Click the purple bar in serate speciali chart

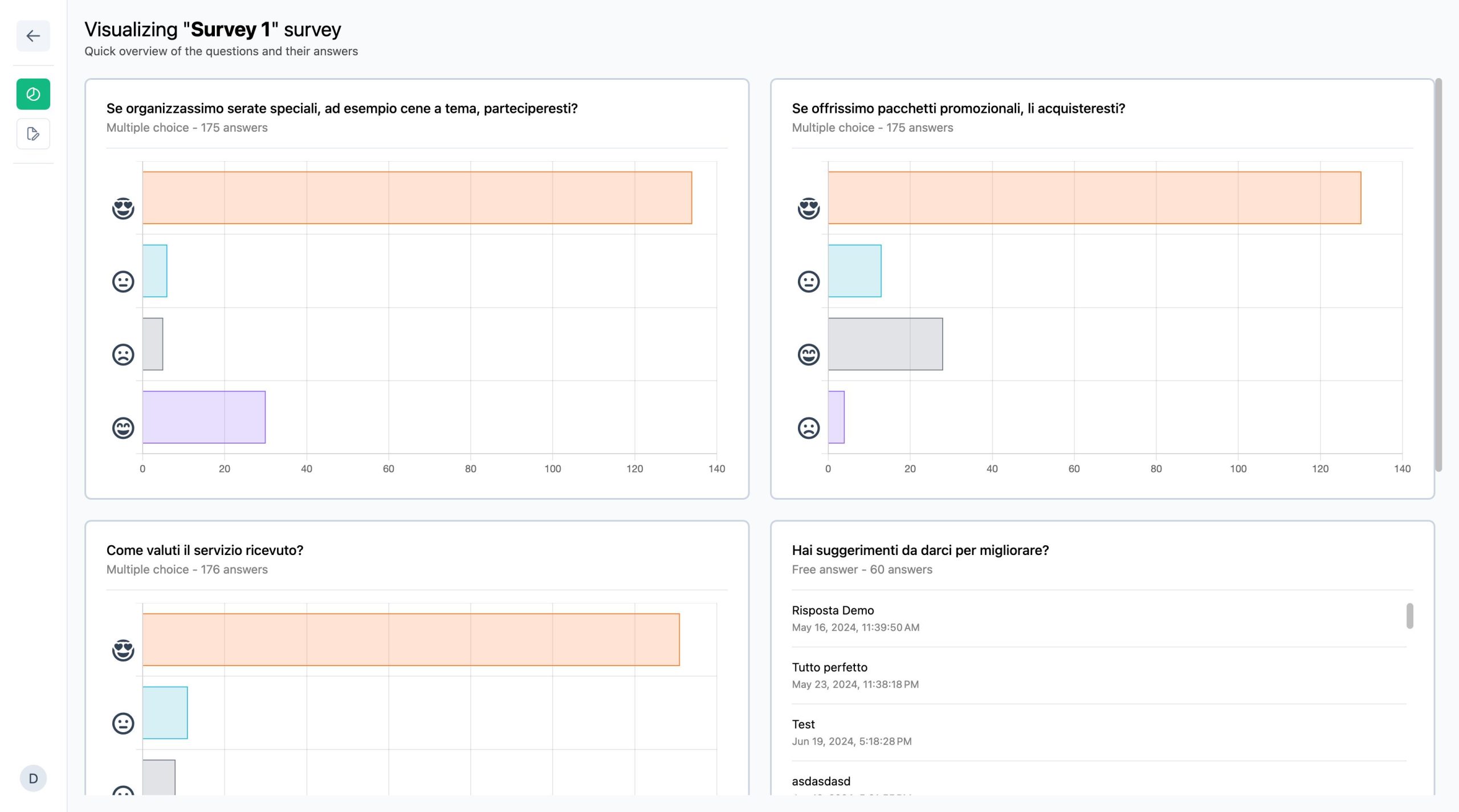(x=204, y=417)
